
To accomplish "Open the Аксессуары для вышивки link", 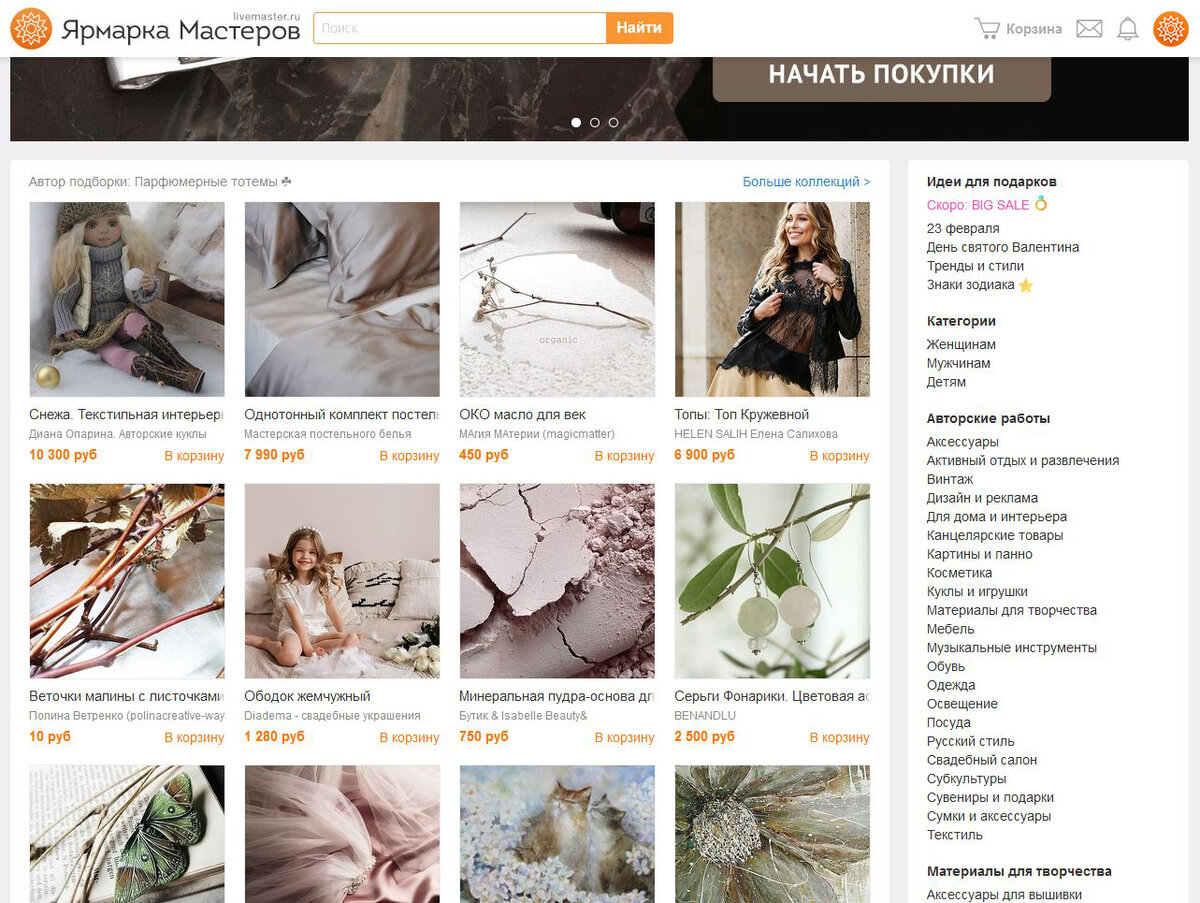I will point(1004,895).
